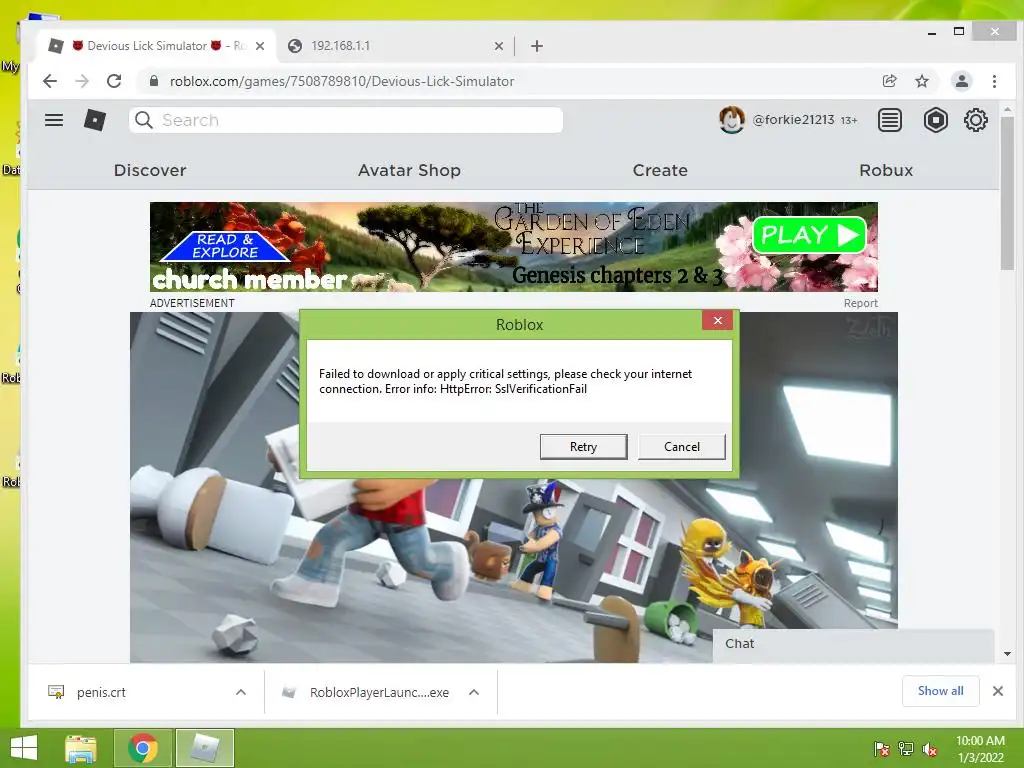Open muted volume tray icon
The height and width of the screenshot is (768, 1024).
930,749
